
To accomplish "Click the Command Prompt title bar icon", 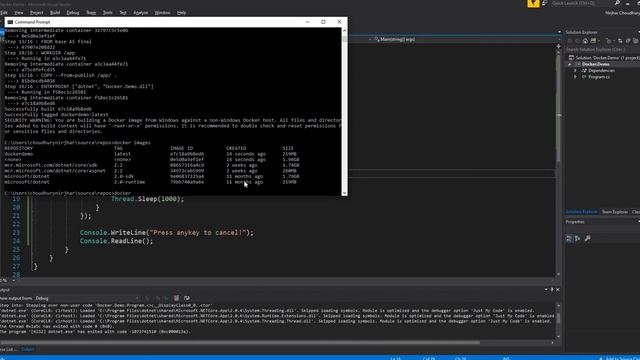I will (10, 22).
